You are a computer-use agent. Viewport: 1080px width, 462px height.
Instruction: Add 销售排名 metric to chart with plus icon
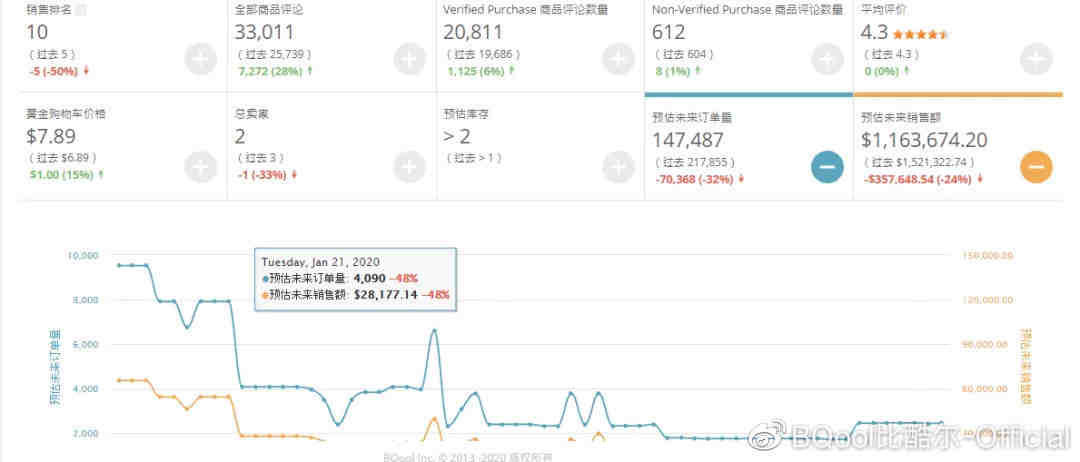(x=200, y=59)
